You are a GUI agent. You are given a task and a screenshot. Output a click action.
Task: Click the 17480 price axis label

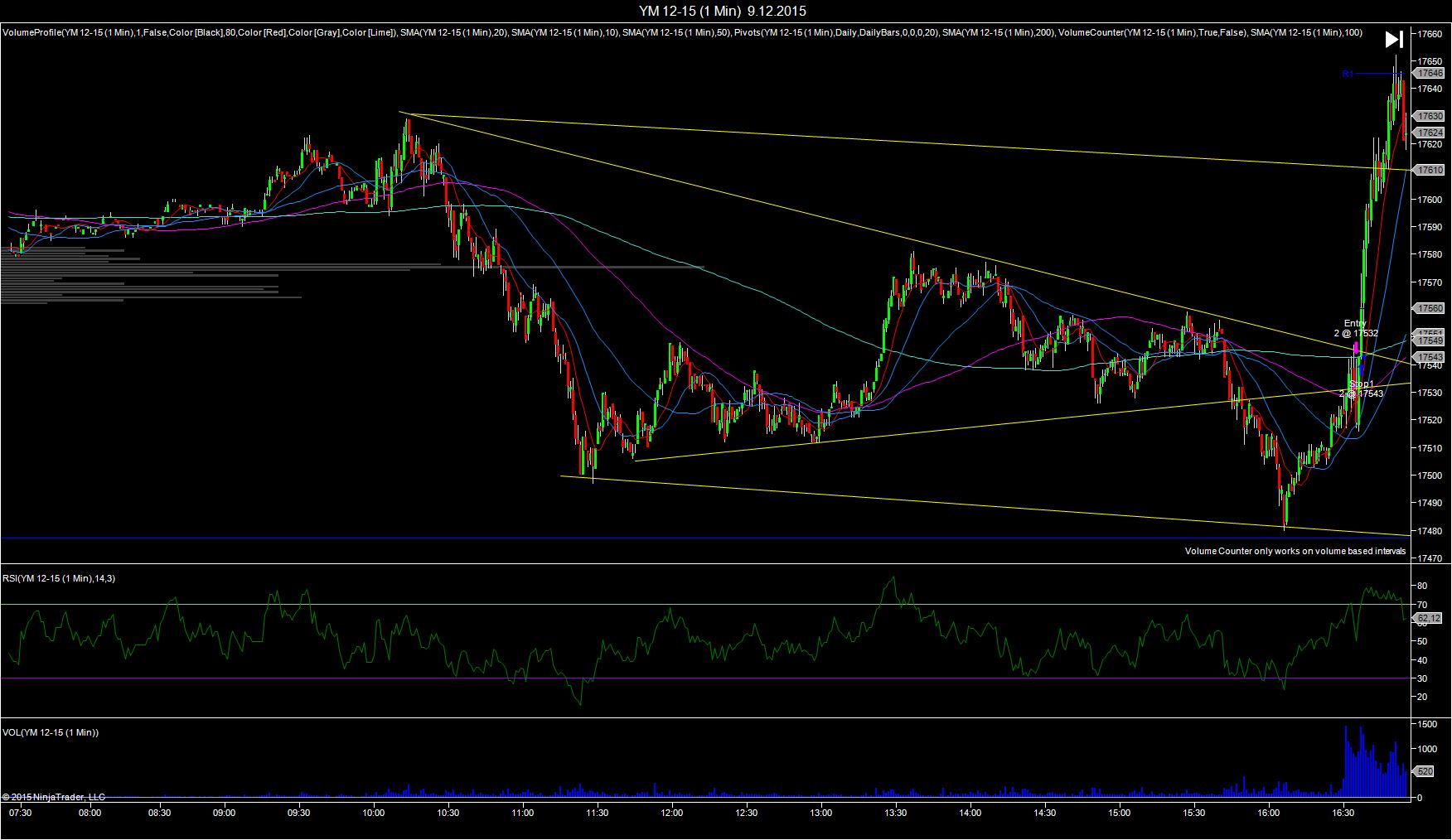tap(1430, 531)
